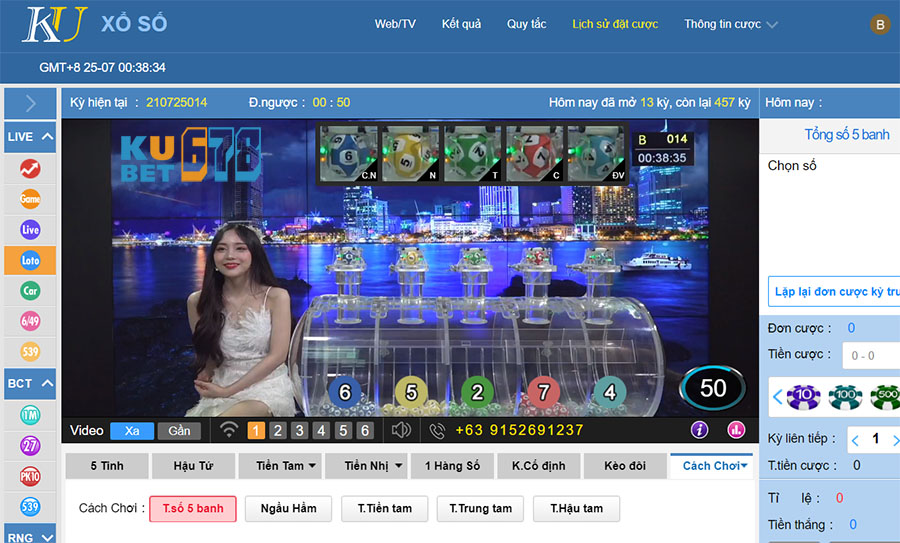This screenshot has height=543, width=900.
Task: Click the KU logo
Action: [x=55, y=24]
